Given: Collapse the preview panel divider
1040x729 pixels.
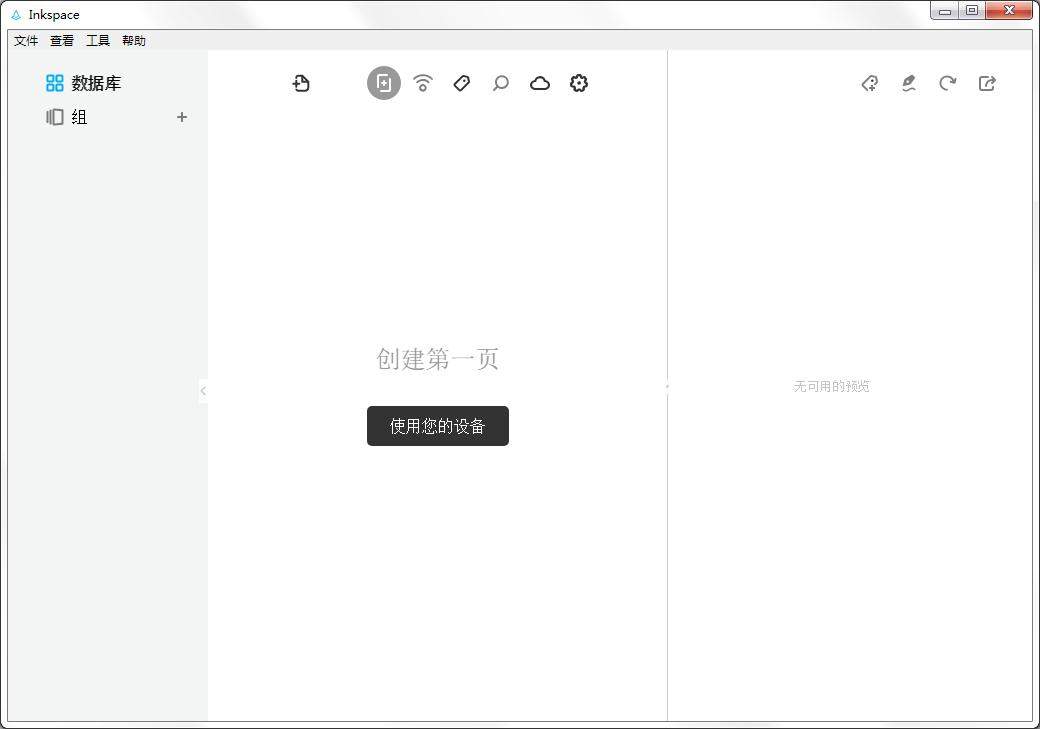Looking at the screenshot, I should click(x=667, y=385).
